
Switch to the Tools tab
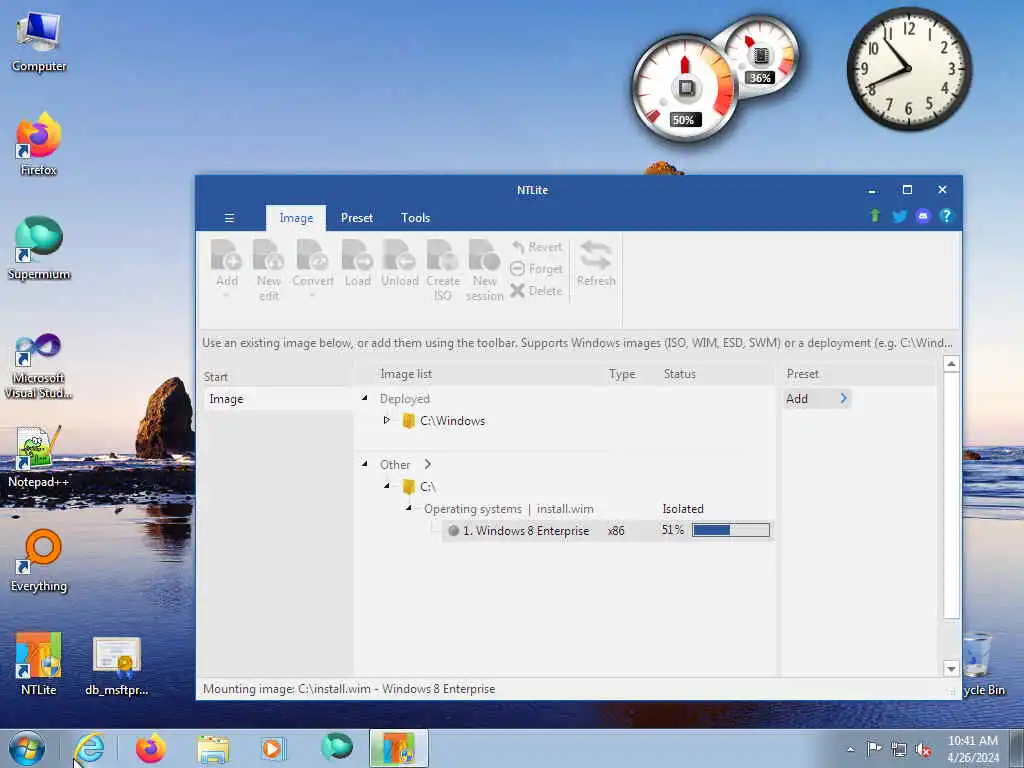(x=415, y=218)
